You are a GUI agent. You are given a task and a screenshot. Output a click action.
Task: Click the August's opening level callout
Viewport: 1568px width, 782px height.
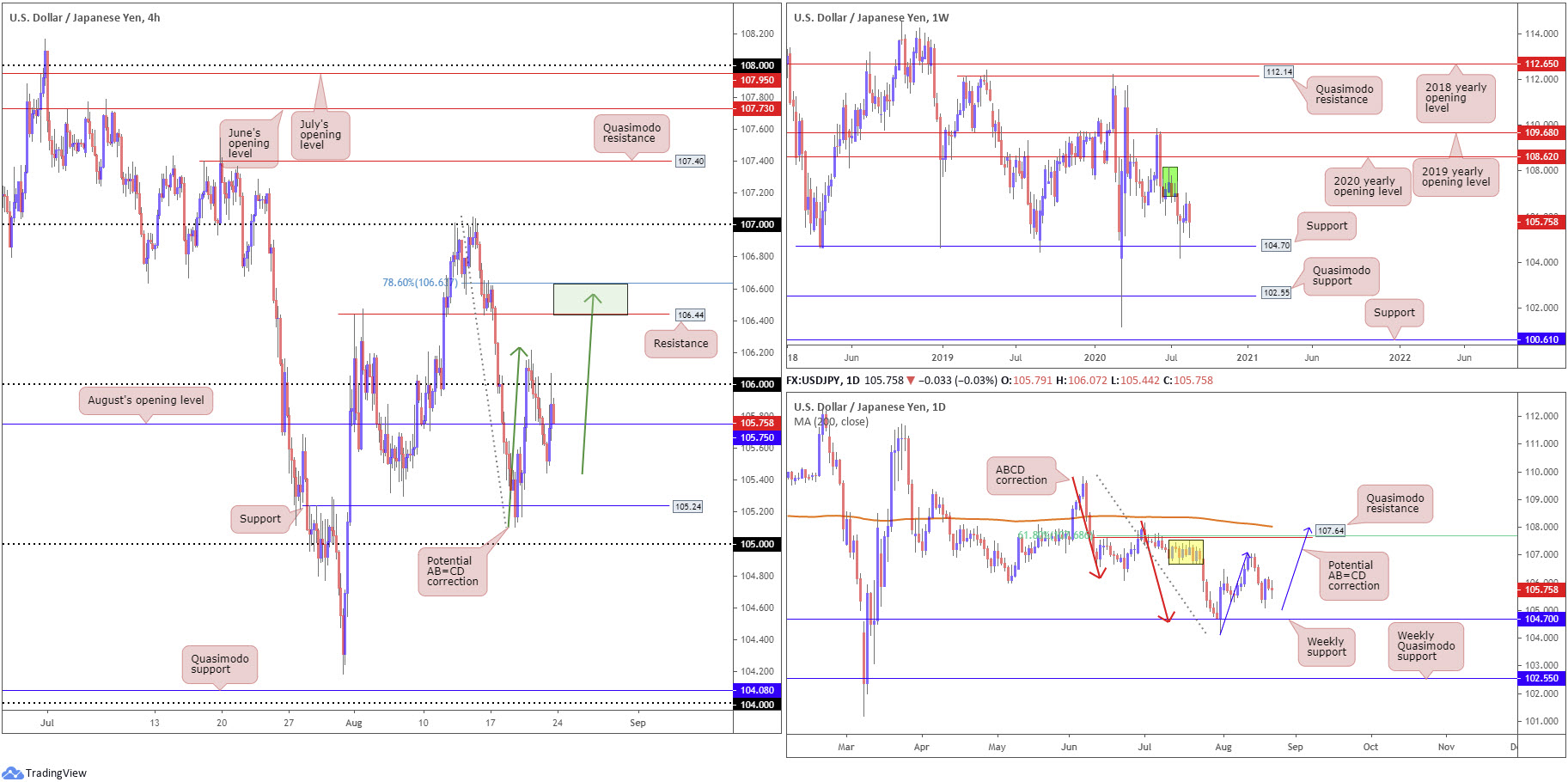point(146,400)
